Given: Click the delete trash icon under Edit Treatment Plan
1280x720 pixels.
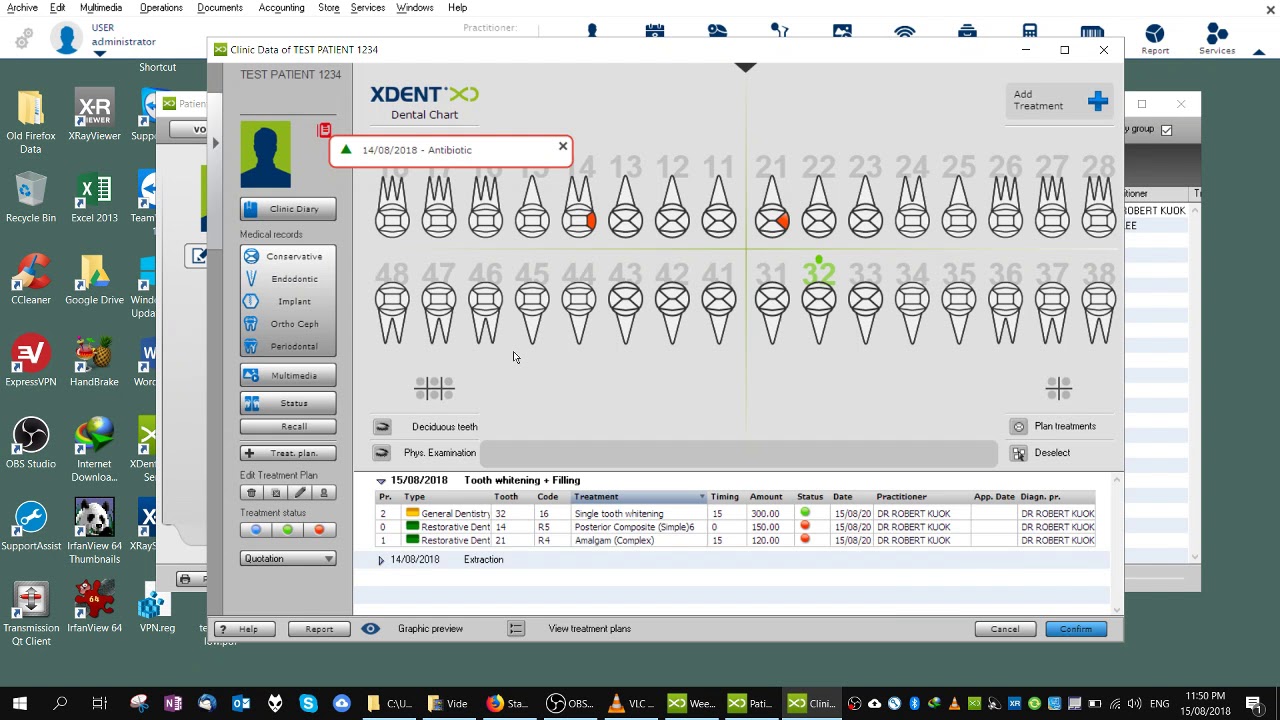Looking at the screenshot, I should point(252,493).
